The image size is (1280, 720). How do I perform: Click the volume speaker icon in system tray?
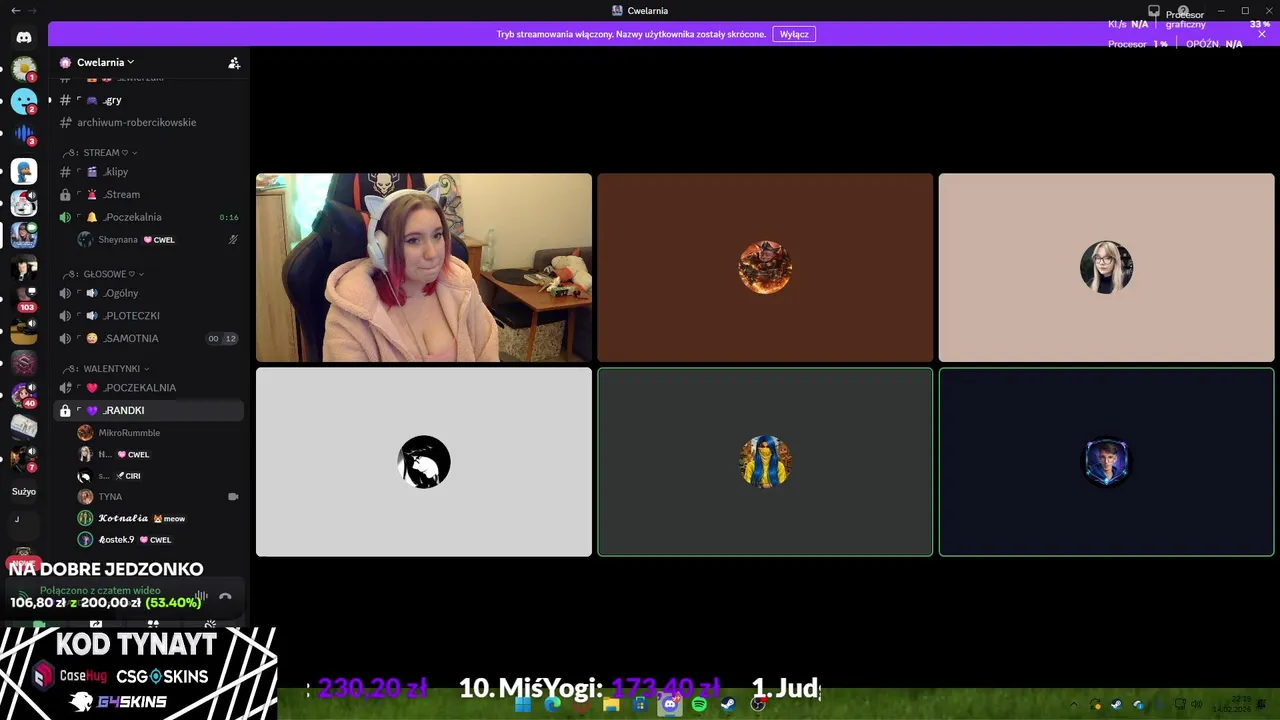pyautogui.click(x=1197, y=704)
